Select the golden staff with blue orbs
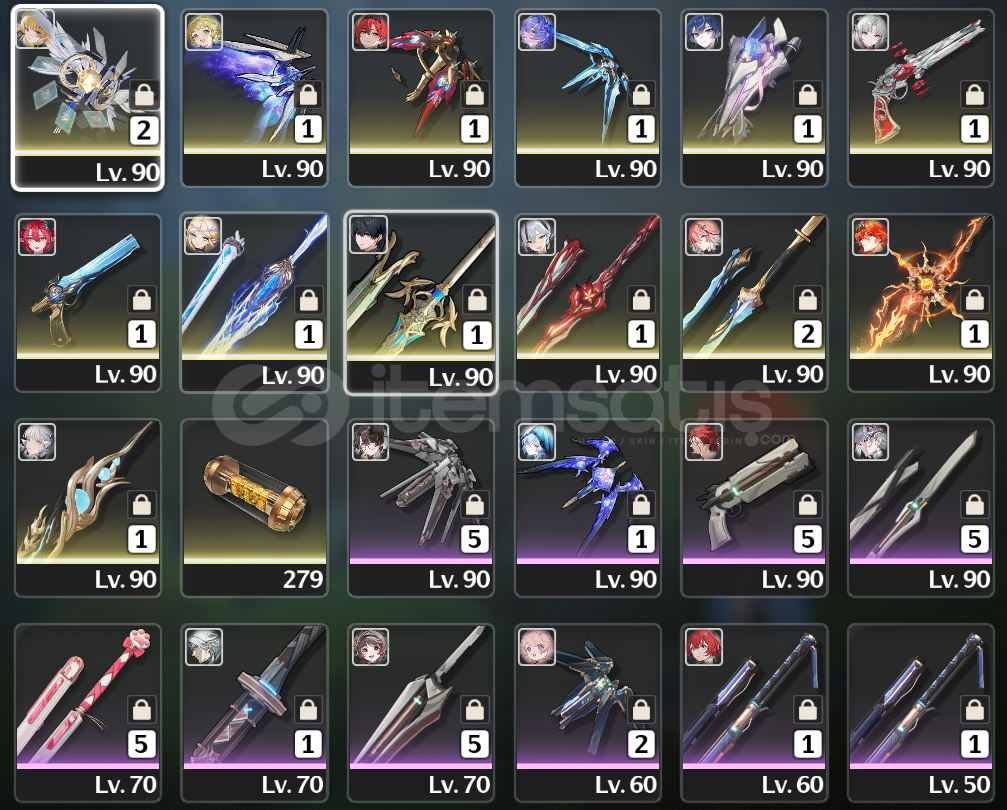Image resolution: width=1007 pixels, height=810 pixels. click(87, 508)
